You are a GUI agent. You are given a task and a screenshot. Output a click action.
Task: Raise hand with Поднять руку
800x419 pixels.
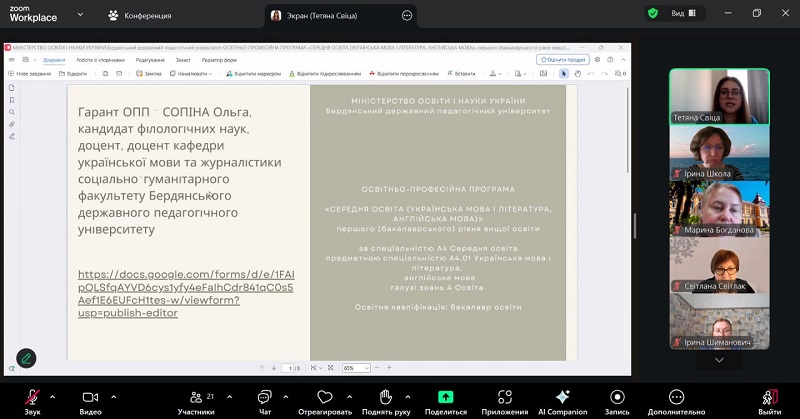tap(385, 396)
